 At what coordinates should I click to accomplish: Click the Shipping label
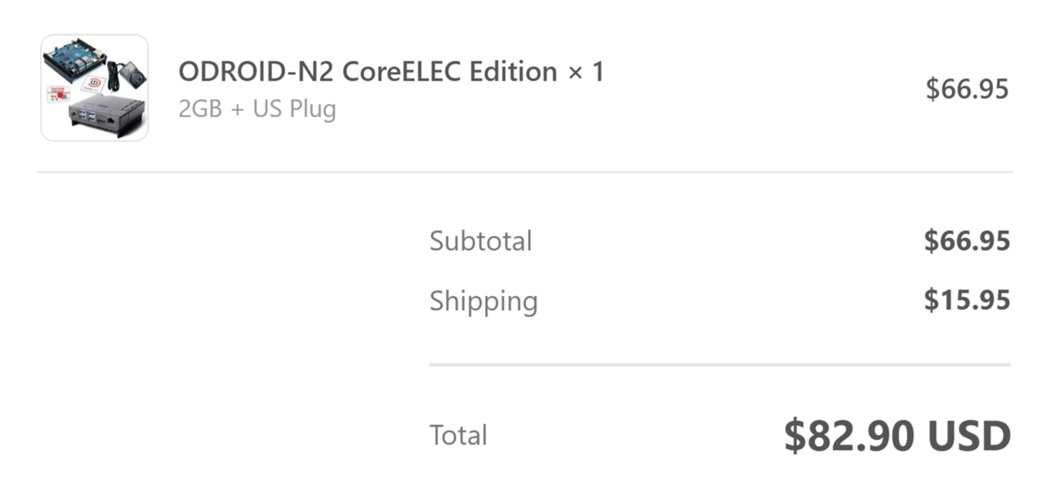pyautogui.click(x=483, y=301)
